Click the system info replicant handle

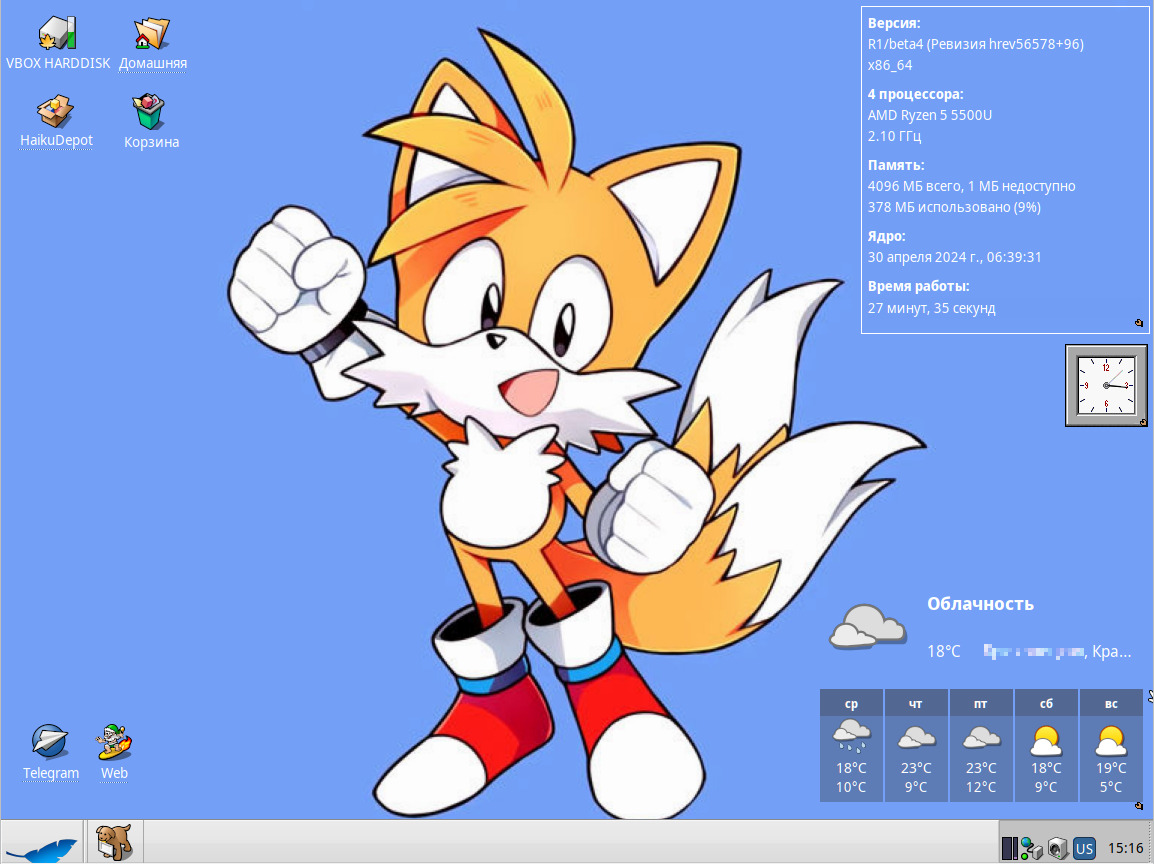coord(1140,323)
